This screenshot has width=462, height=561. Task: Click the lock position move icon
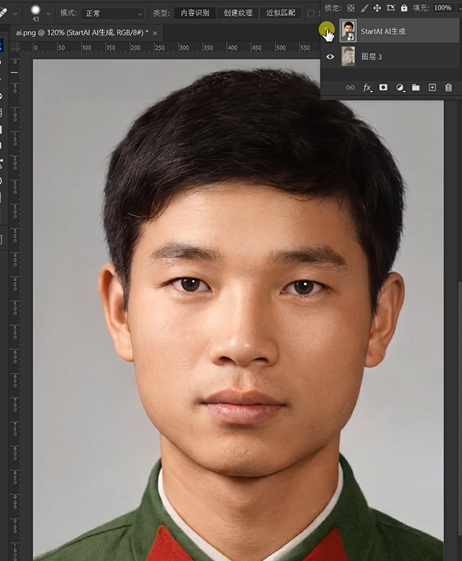[377, 8]
